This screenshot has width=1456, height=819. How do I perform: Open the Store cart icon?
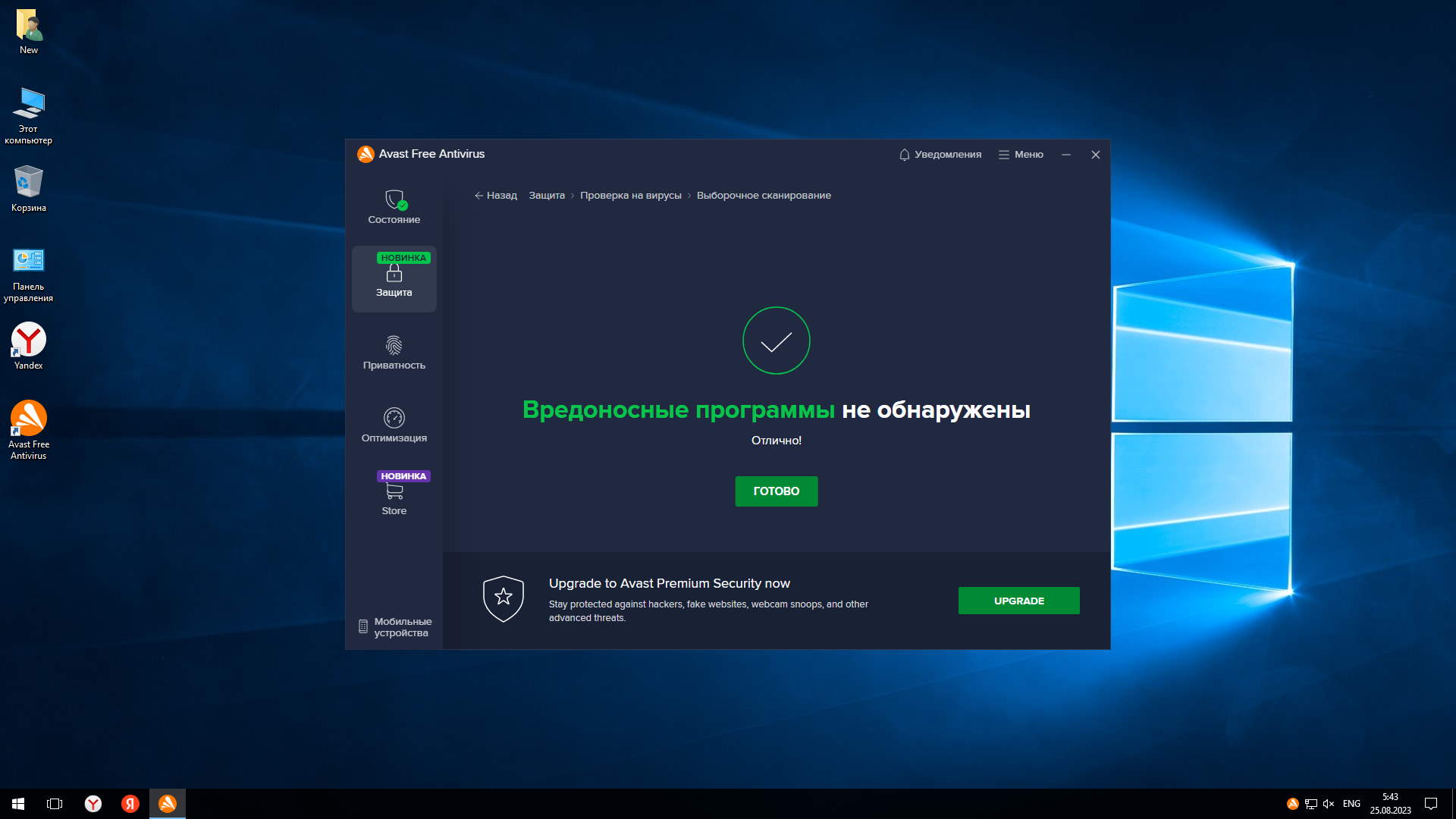pyautogui.click(x=394, y=492)
